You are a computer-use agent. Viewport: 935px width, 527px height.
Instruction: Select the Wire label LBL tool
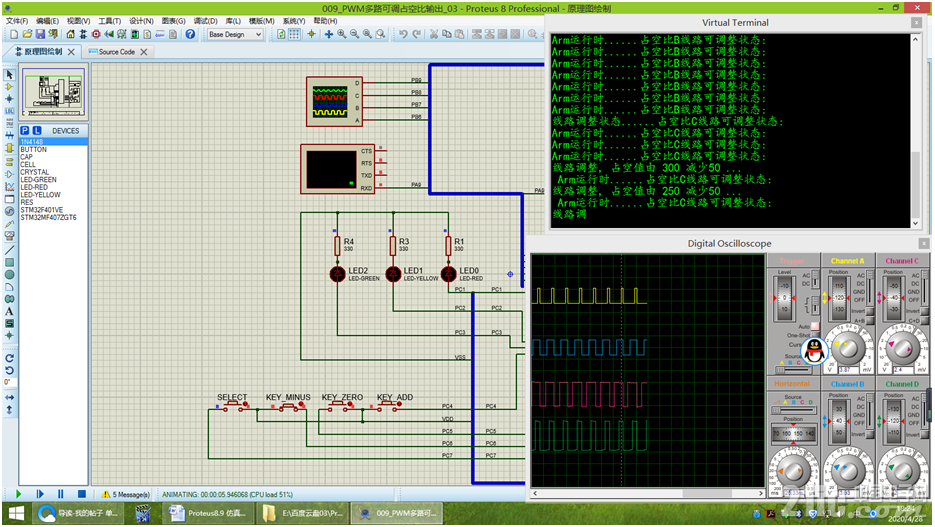click(10, 111)
